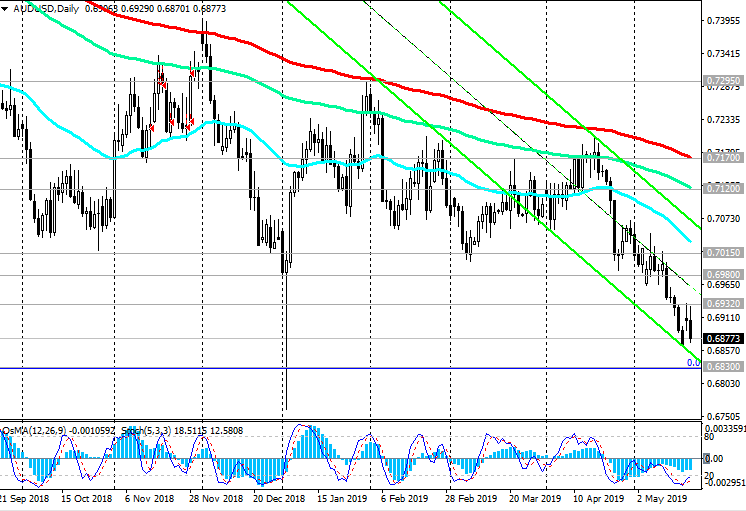Click the current price tag 0.68773
746x511 pixels.
pyautogui.click(x=721, y=339)
